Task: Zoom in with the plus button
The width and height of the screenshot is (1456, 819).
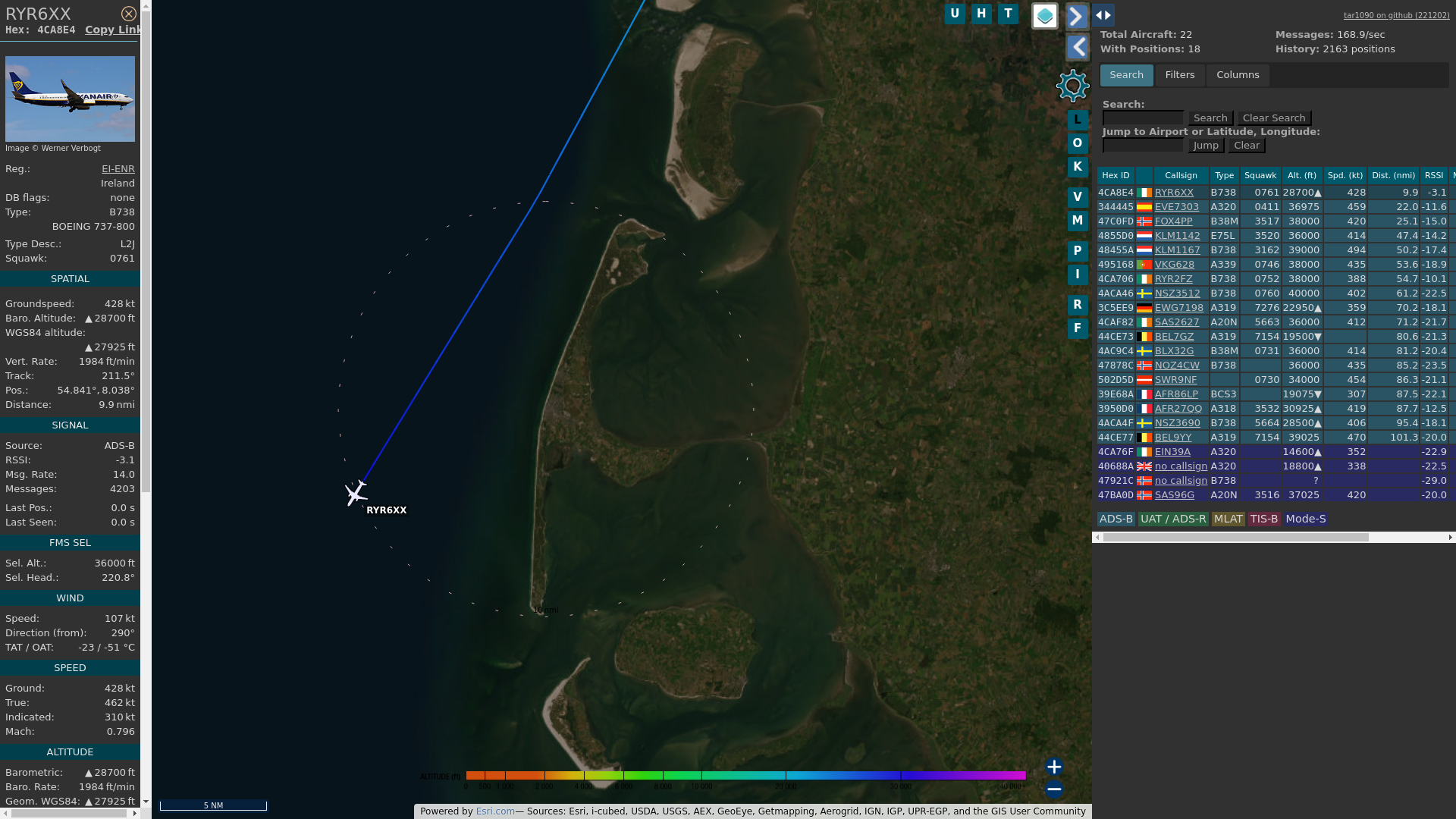Action: tap(1053, 767)
